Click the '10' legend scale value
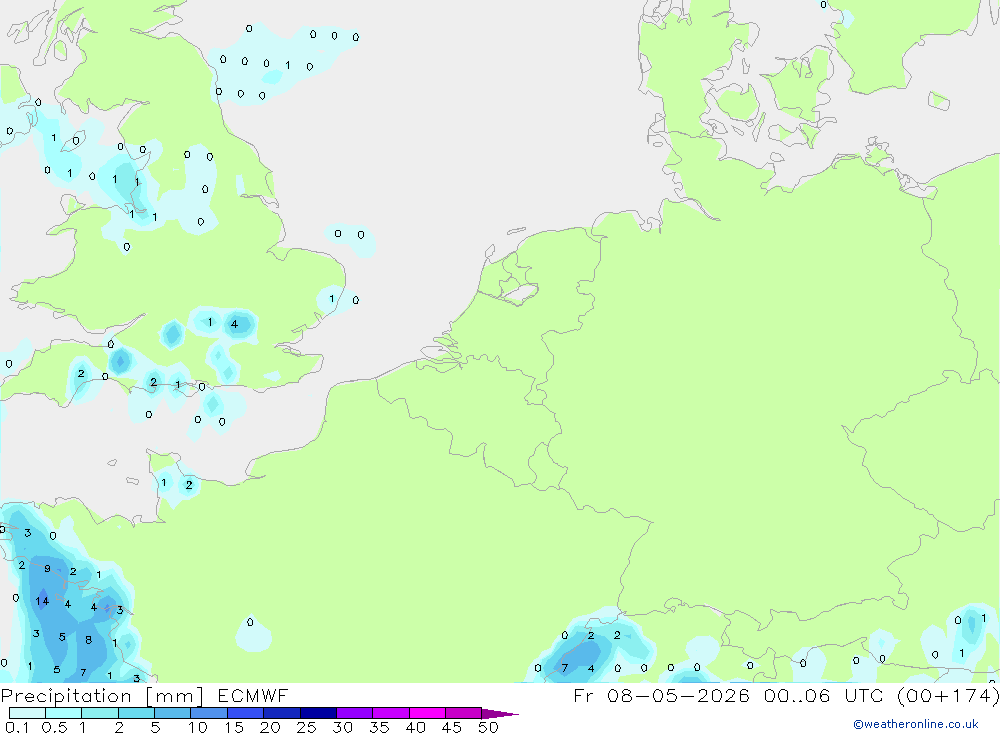 (x=198, y=727)
